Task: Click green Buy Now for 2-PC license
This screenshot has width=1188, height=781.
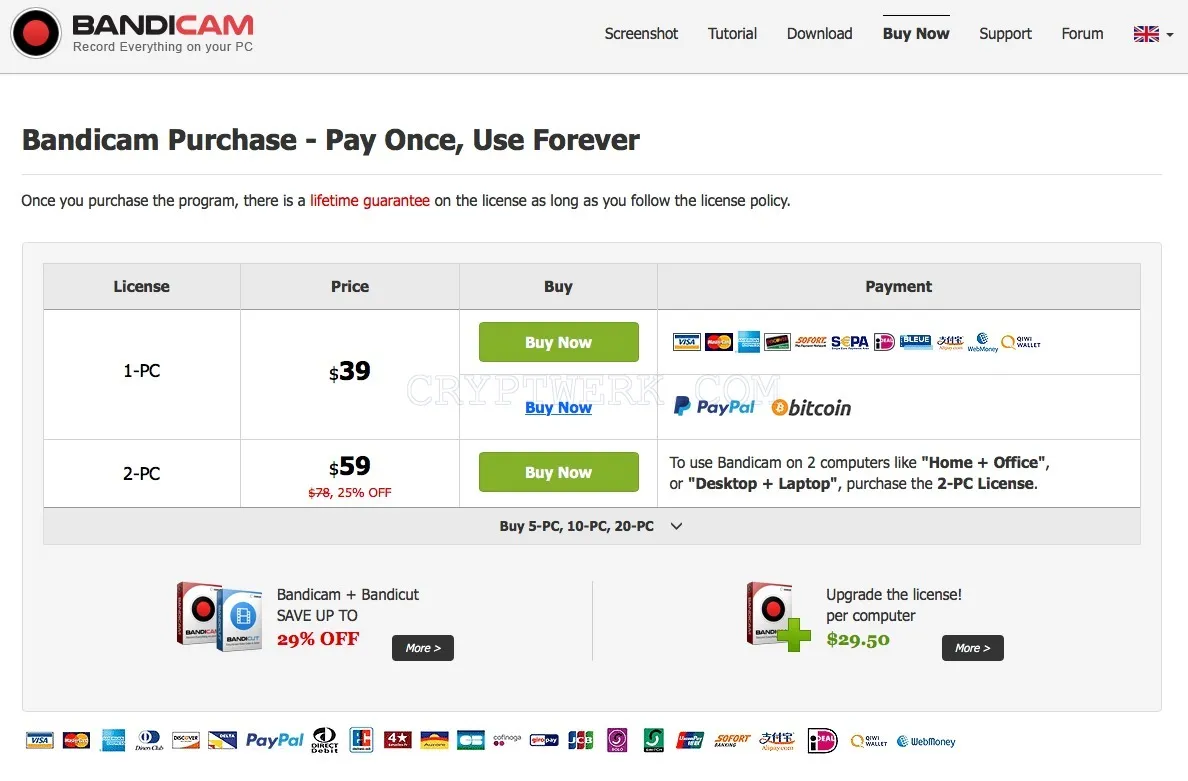Action: coord(558,473)
